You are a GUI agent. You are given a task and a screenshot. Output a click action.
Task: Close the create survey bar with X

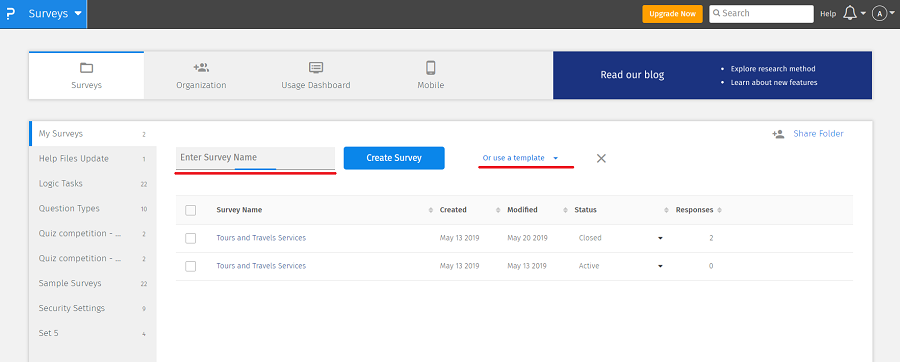[601, 158]
